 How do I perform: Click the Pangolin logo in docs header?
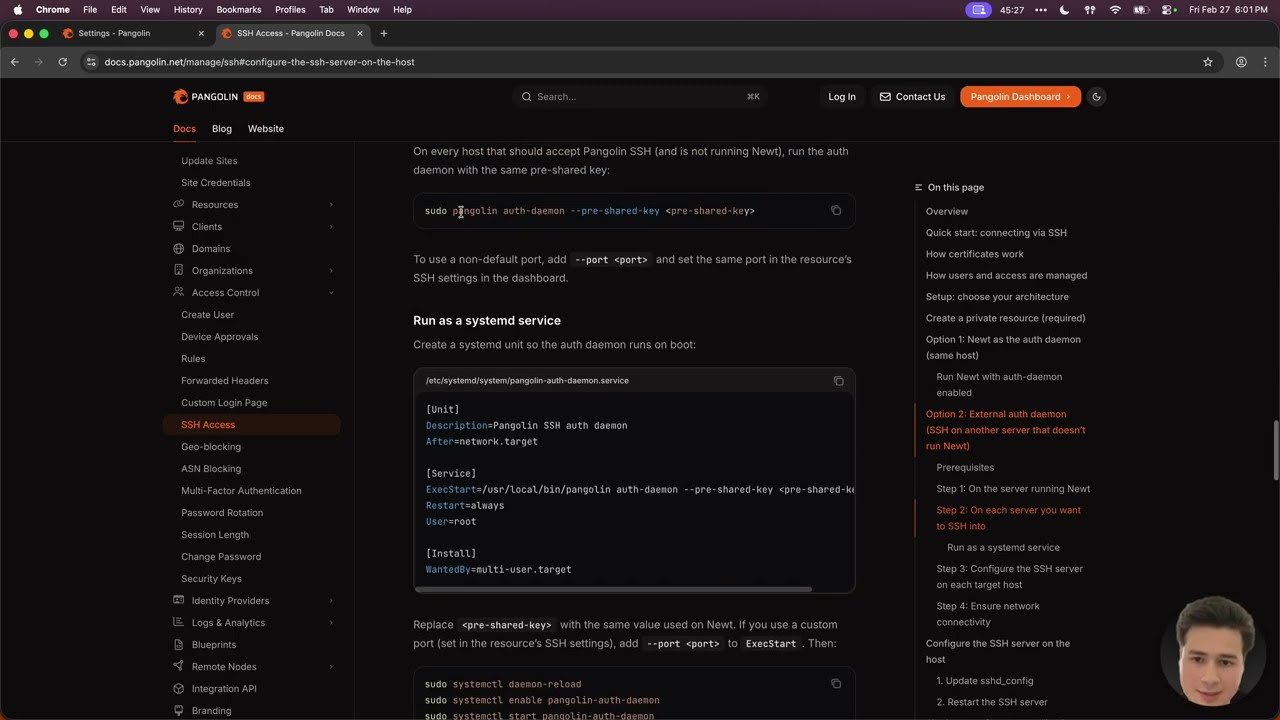click(x=218, y=97)
